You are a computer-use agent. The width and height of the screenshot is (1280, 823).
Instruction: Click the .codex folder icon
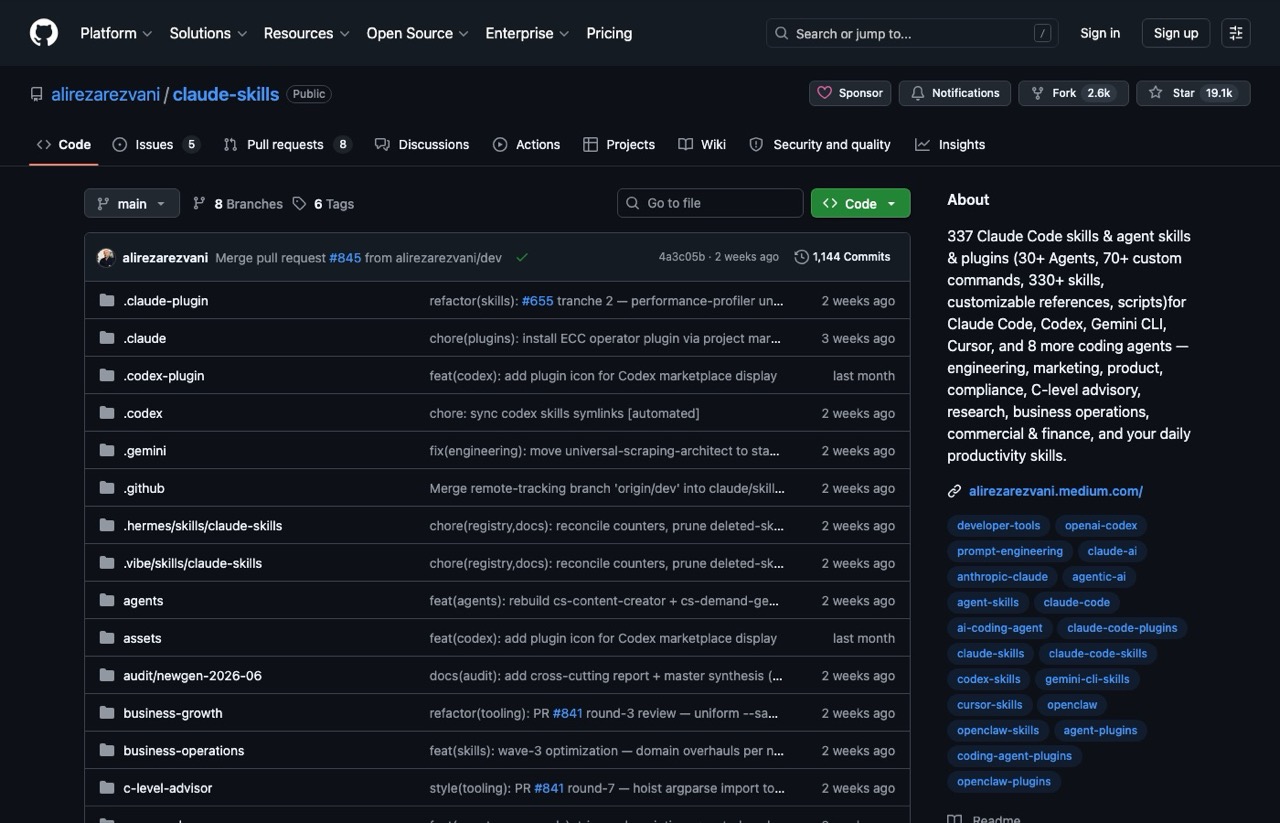point(107,413)
